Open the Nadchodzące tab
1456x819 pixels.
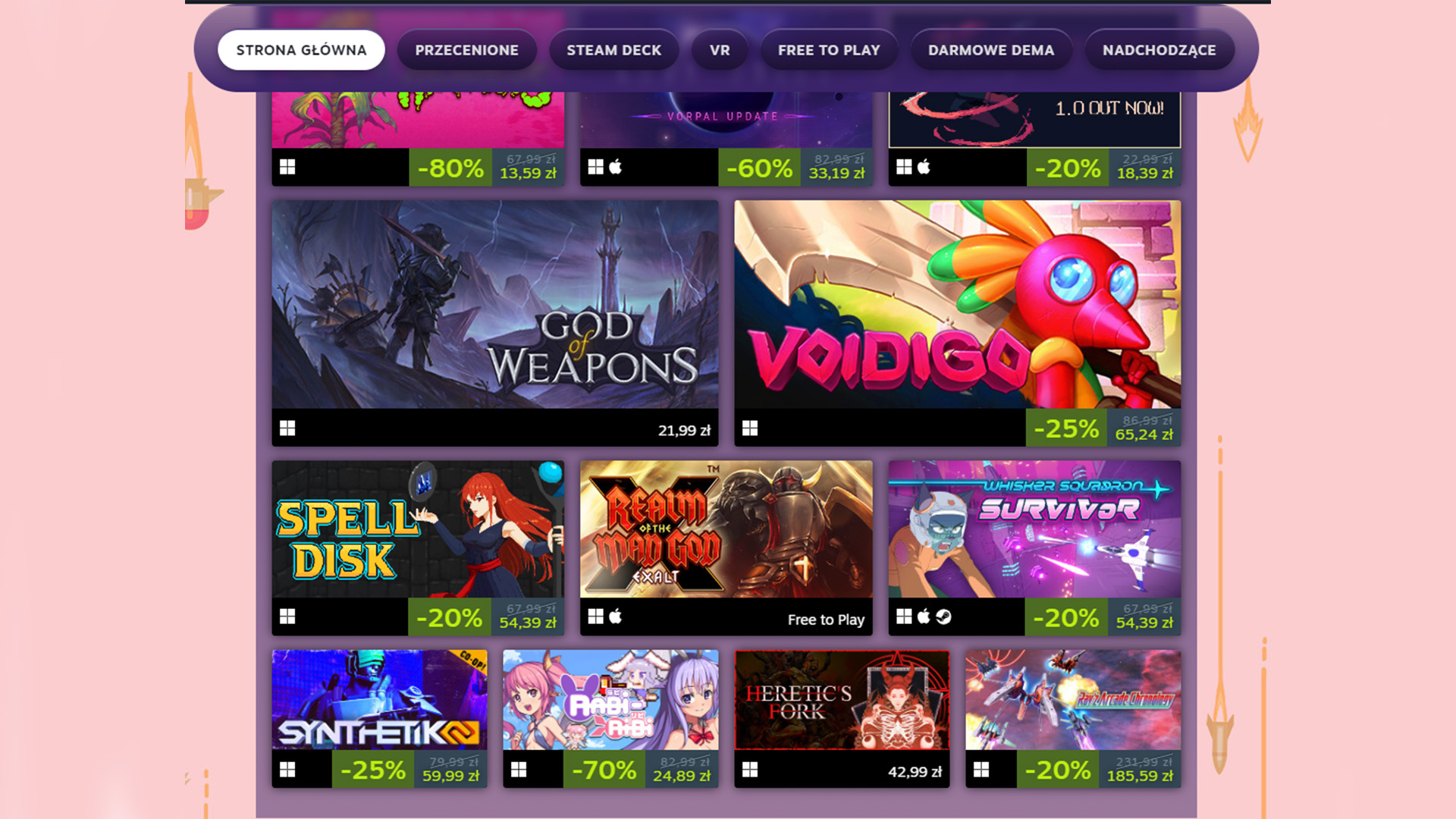coord(1159,50)
